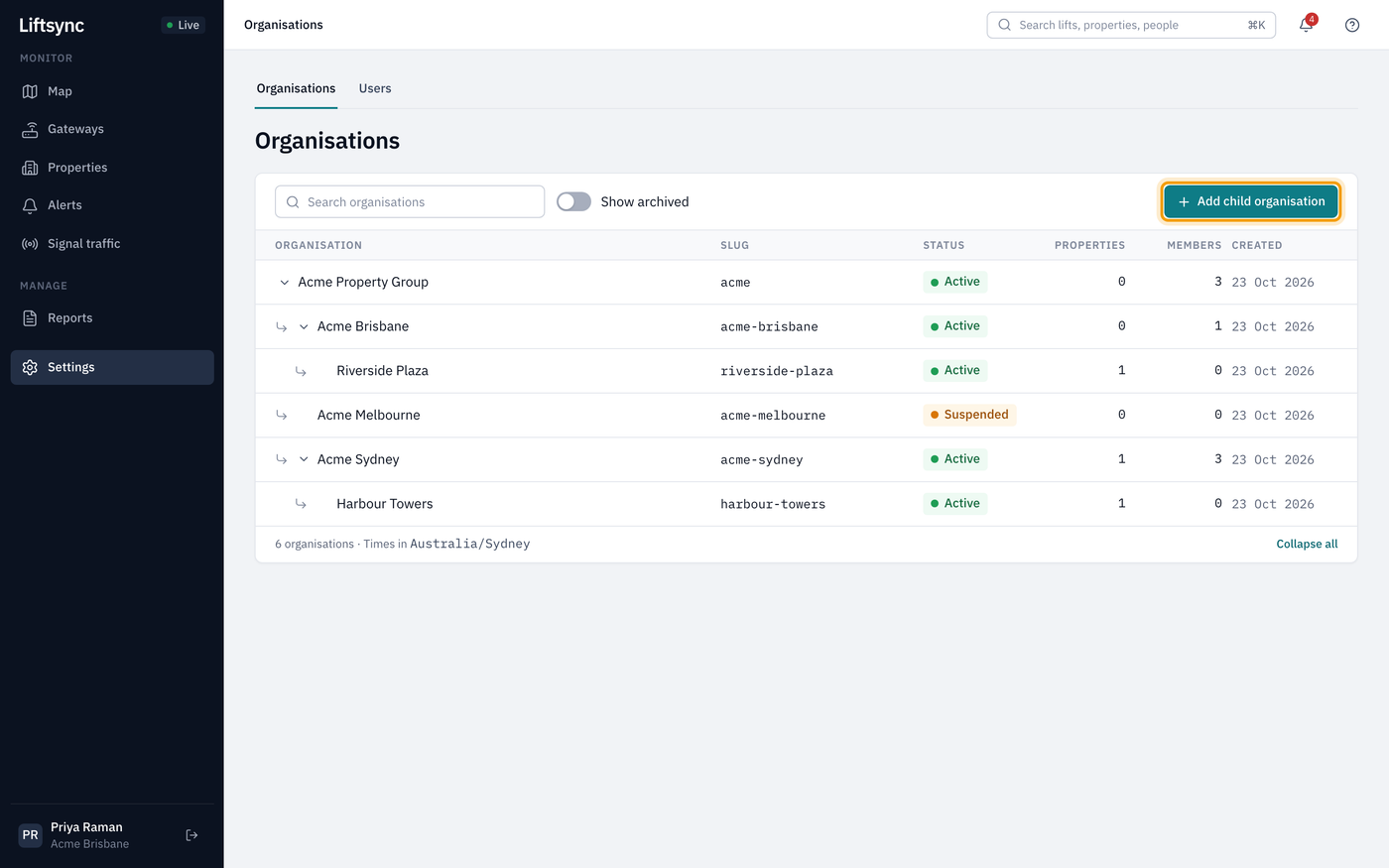Click the riverside-plaza slug
Viewport: 1389px width, 868px height.
tap(777, 371)
